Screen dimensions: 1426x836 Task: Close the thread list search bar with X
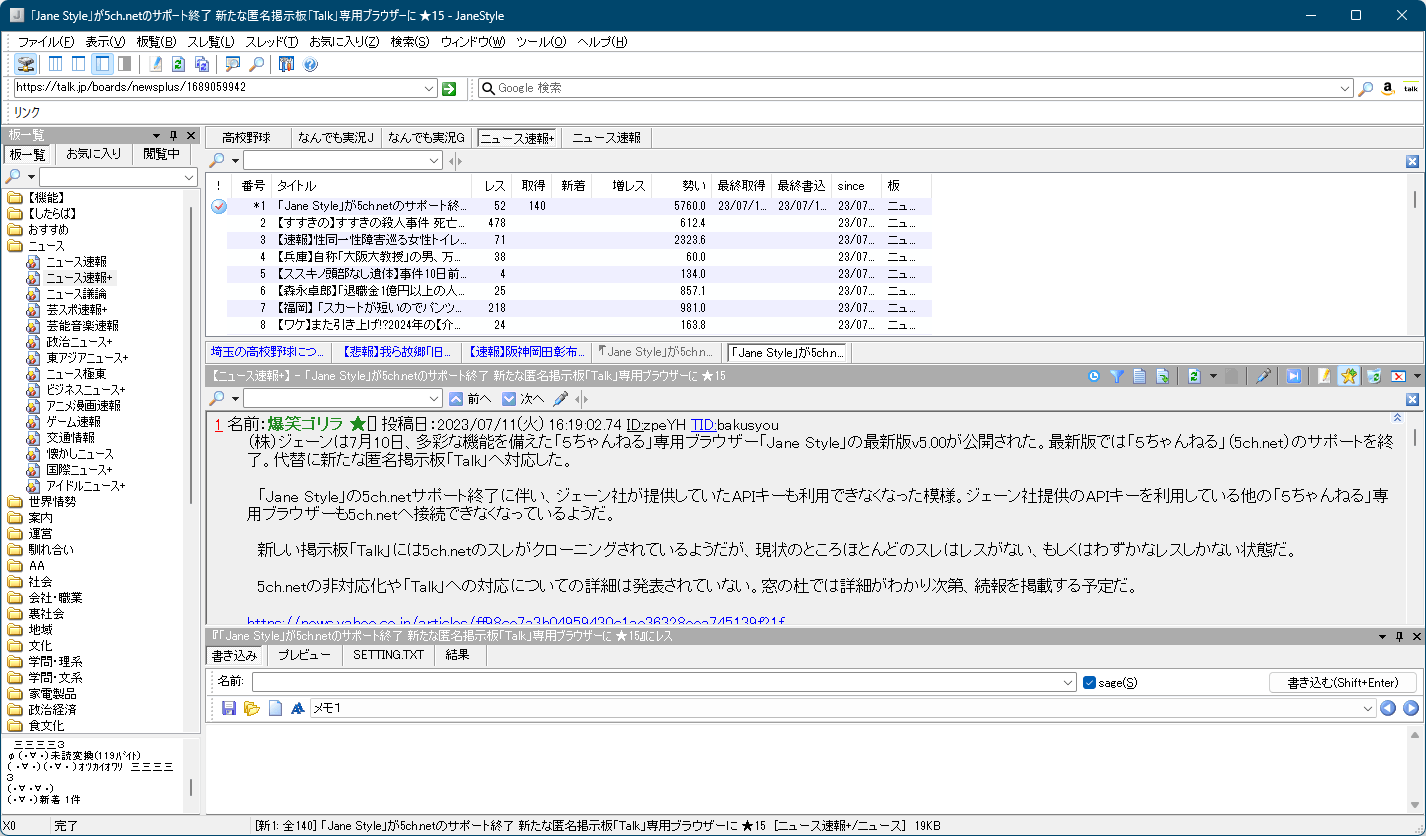pos(1413,161)
